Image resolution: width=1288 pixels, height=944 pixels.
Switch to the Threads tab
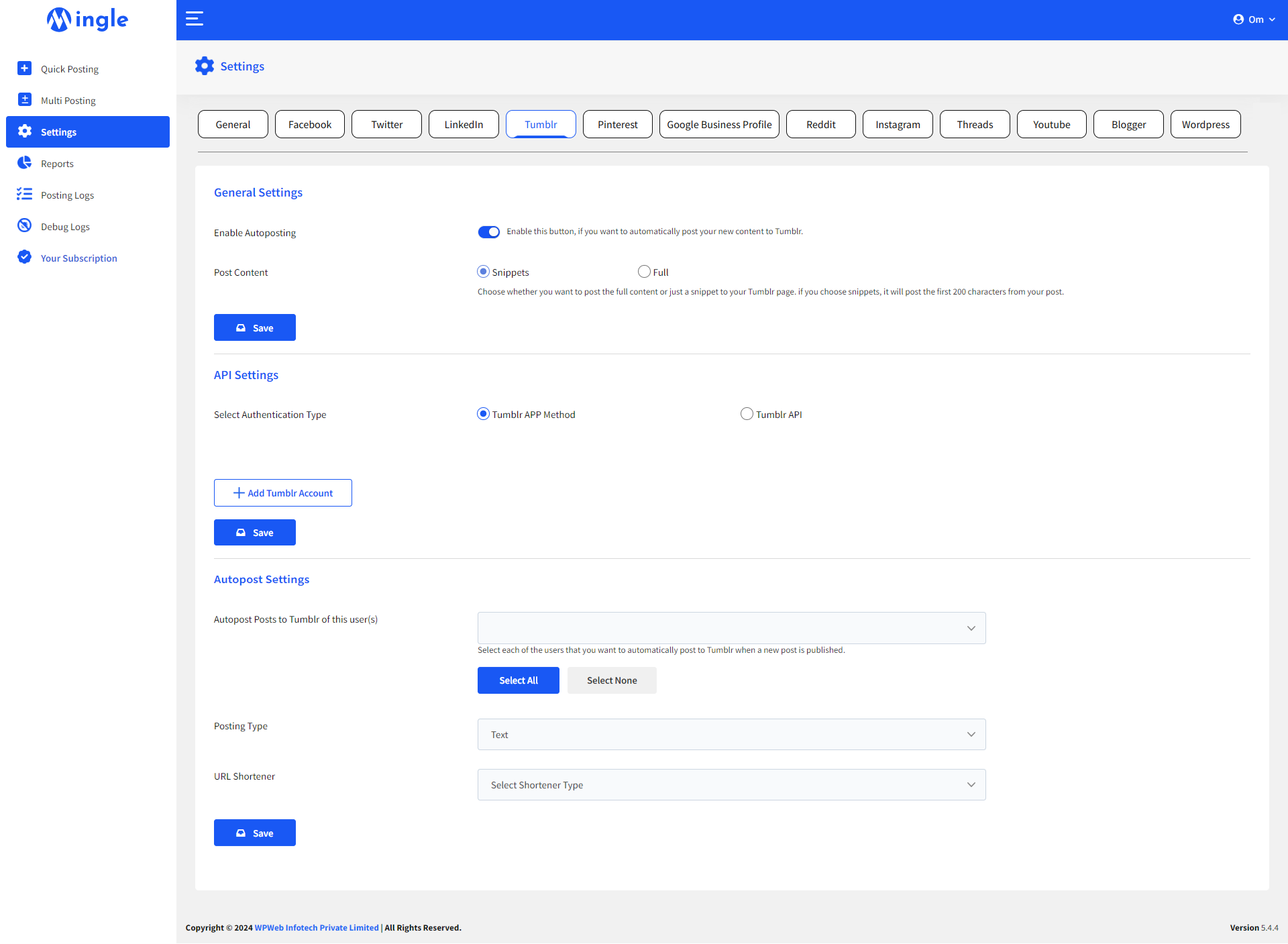click(x=975, y=124)
